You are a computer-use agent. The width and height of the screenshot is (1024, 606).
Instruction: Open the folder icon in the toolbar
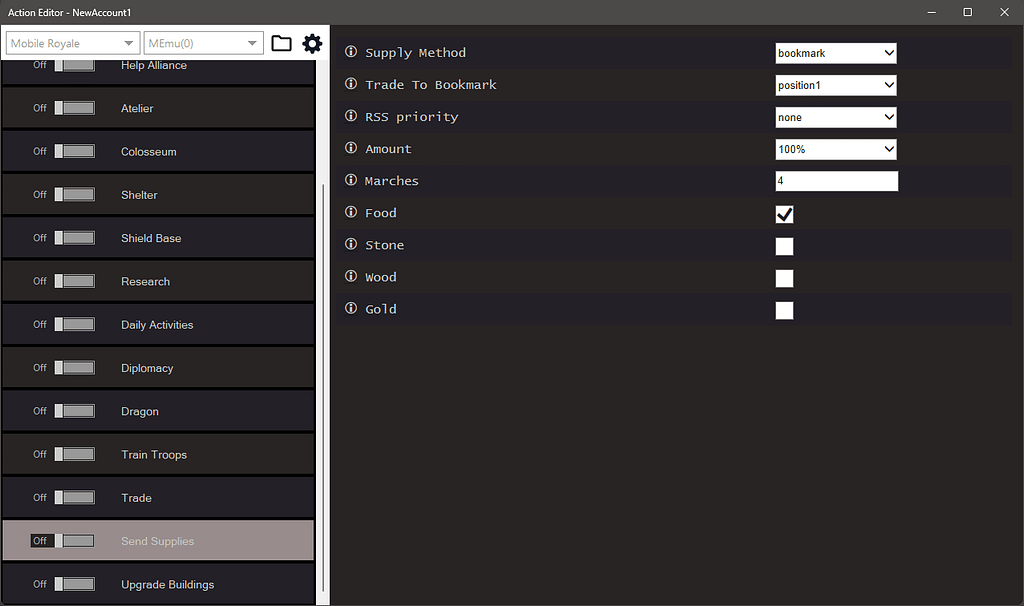click(281, 43)
